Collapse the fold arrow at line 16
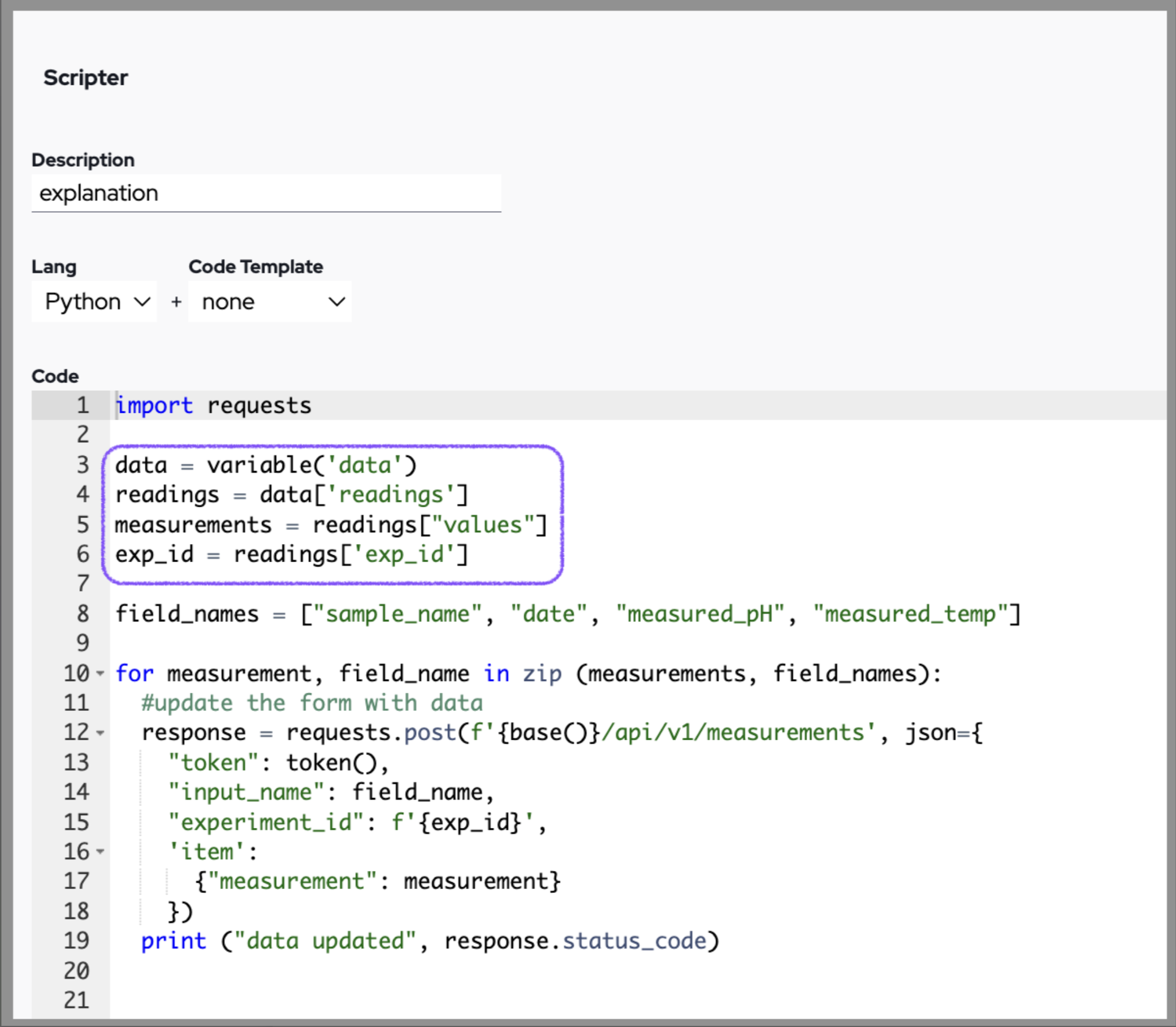This screenshot has width=1176, height=1027. (x=101, y=852)
